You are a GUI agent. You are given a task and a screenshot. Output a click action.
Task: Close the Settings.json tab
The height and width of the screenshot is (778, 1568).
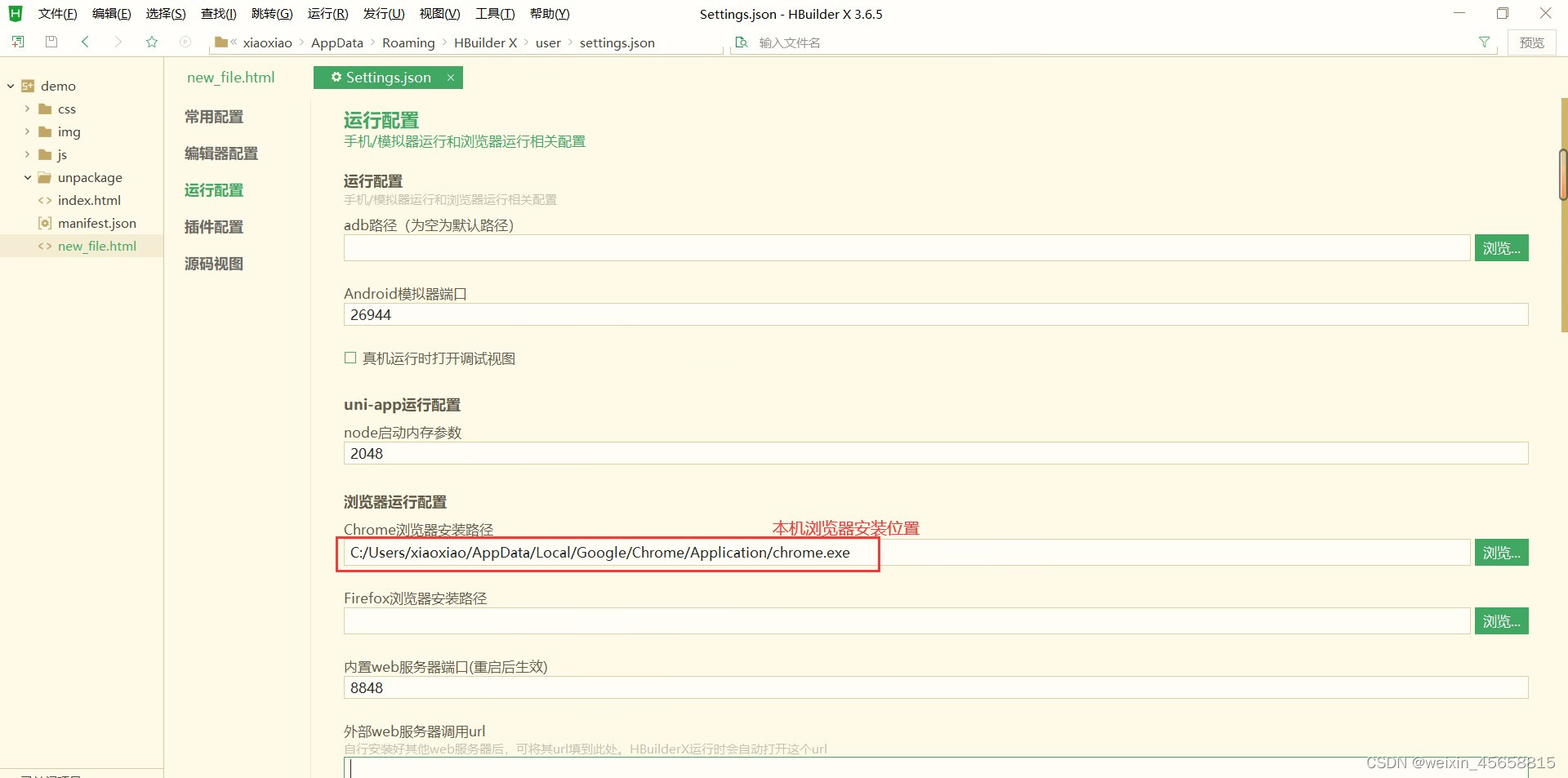[450, 78]
